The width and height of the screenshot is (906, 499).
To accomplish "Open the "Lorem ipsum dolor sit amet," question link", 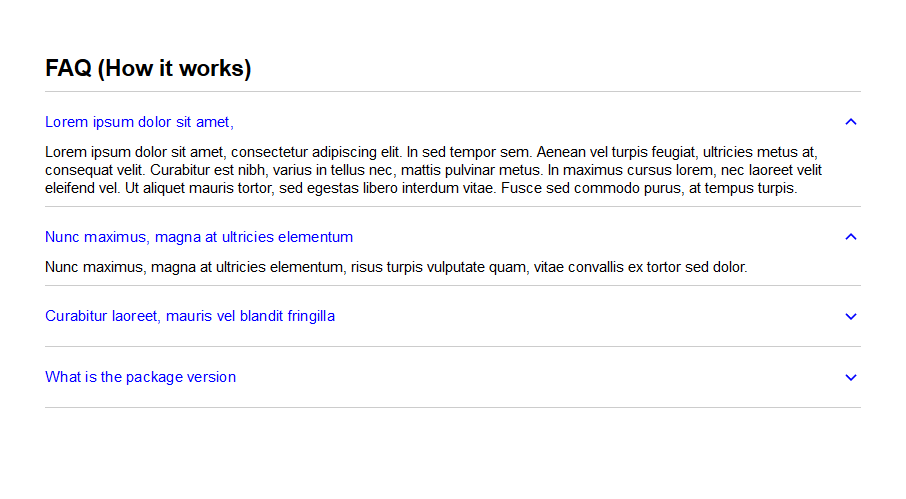I will (139, 122).
